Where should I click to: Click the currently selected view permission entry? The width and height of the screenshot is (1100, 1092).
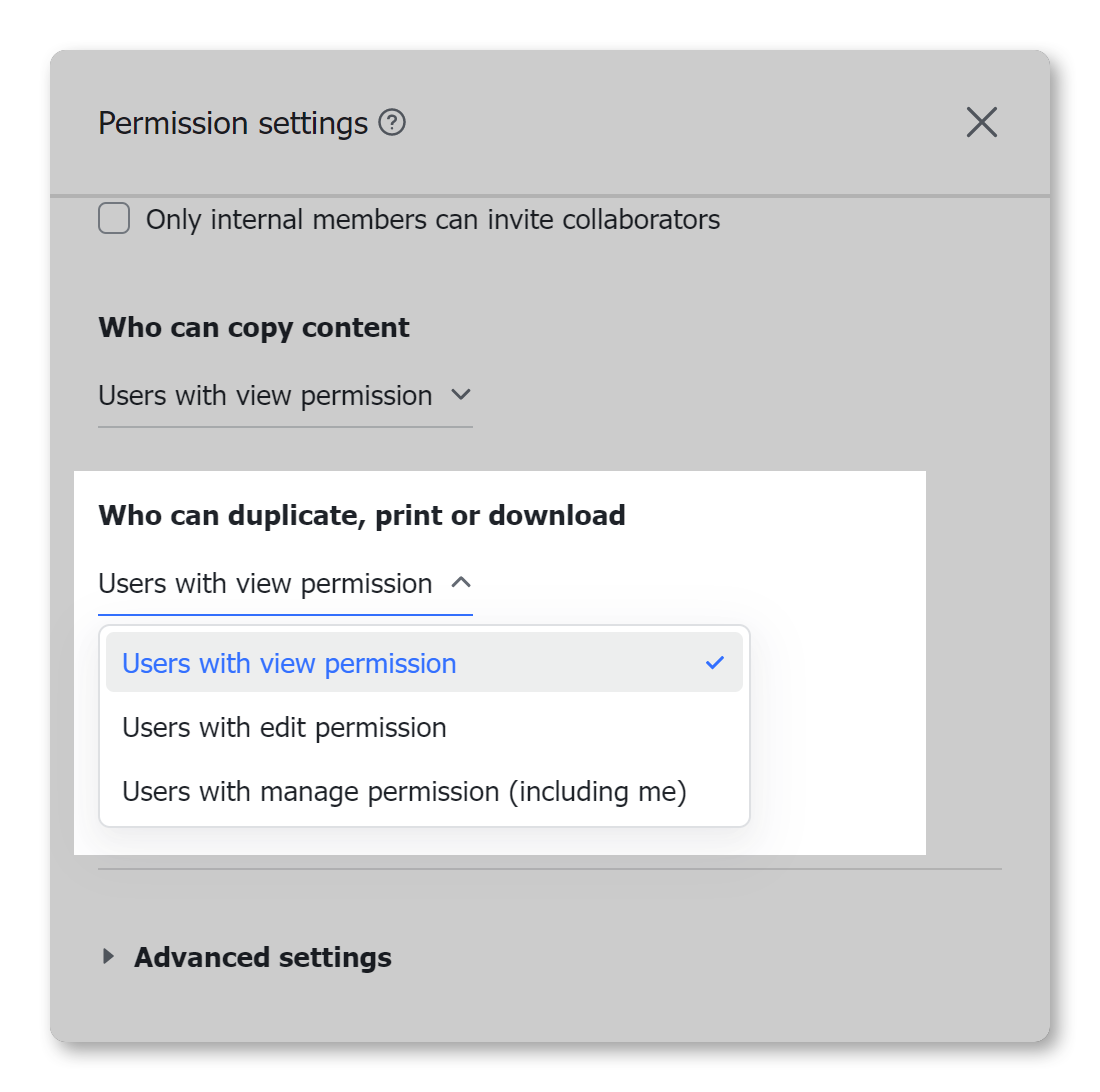(289, 661)
